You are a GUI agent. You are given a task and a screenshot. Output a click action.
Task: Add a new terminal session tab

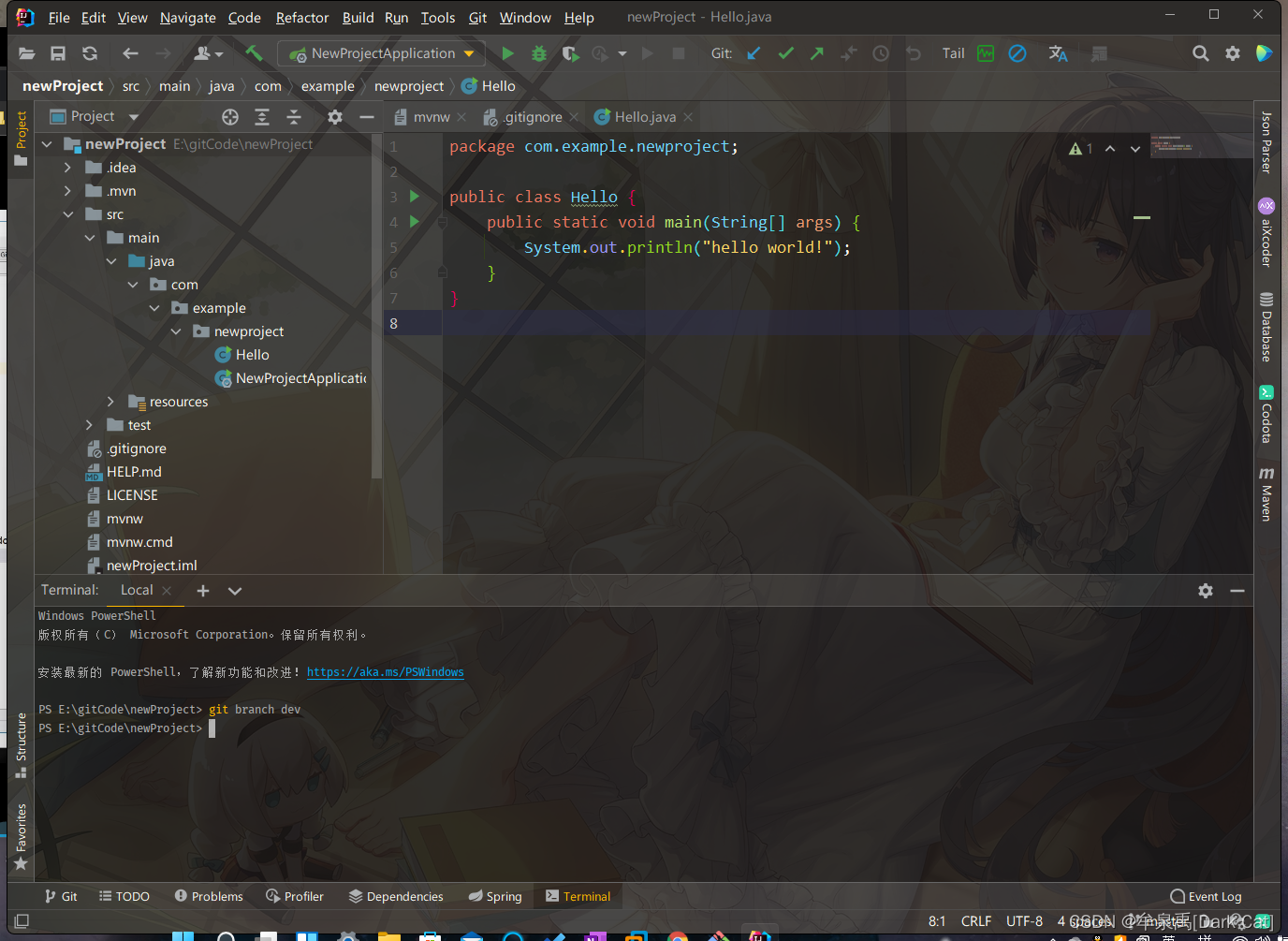(x=203, y=591)
